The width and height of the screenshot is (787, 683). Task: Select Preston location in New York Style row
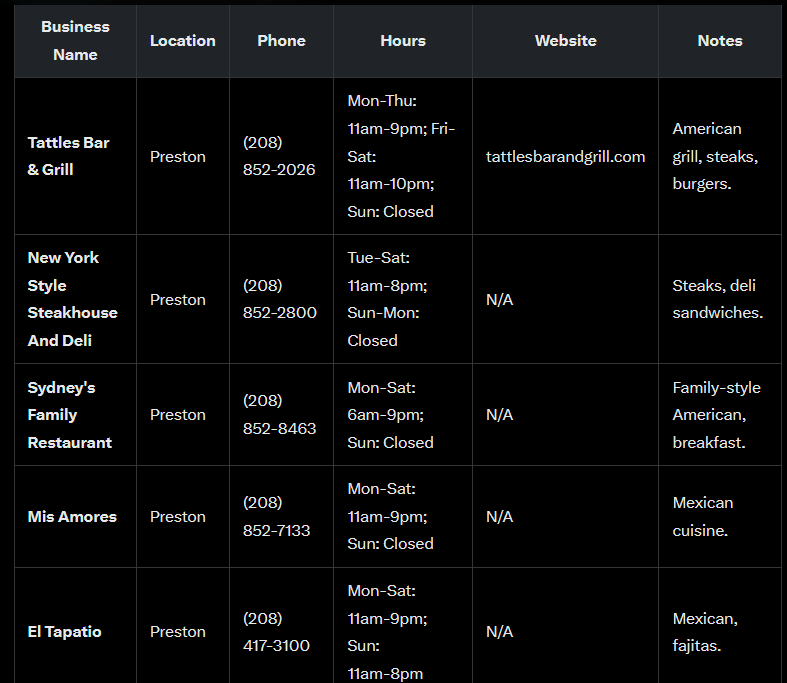(178, 300)
